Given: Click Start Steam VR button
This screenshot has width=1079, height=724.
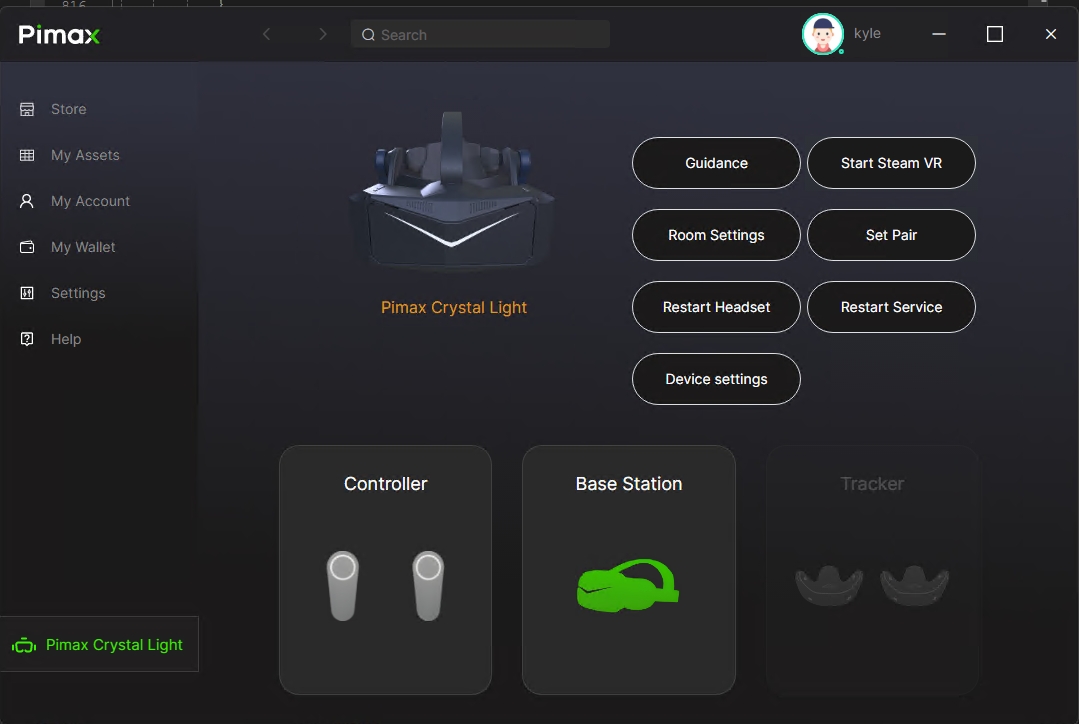Looking at the screenshot, I should 891,163.
